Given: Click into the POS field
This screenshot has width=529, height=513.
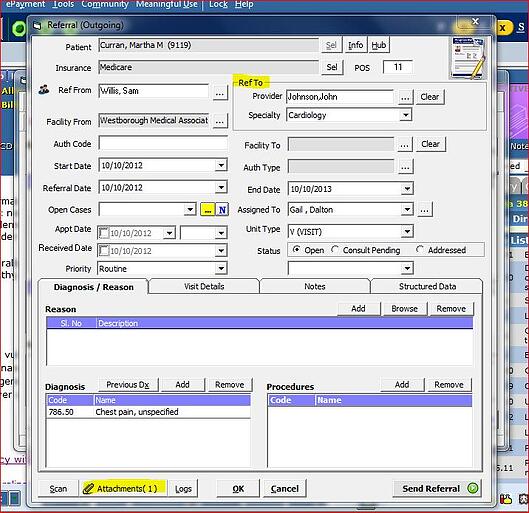Looking at the screenshot, I should [398, 67].
